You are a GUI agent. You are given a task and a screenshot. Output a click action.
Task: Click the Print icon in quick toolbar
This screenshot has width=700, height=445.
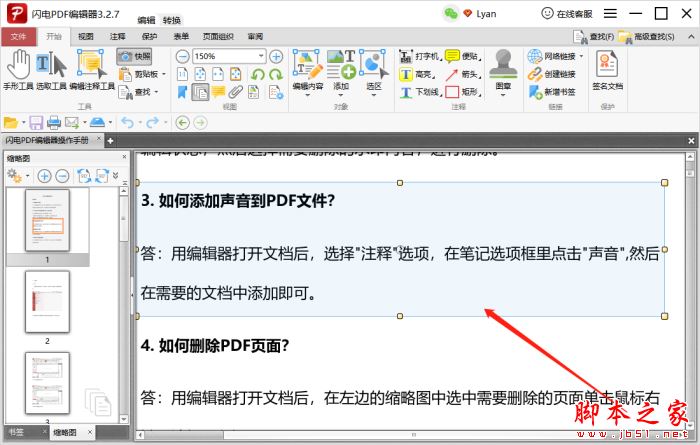point(54,122)
